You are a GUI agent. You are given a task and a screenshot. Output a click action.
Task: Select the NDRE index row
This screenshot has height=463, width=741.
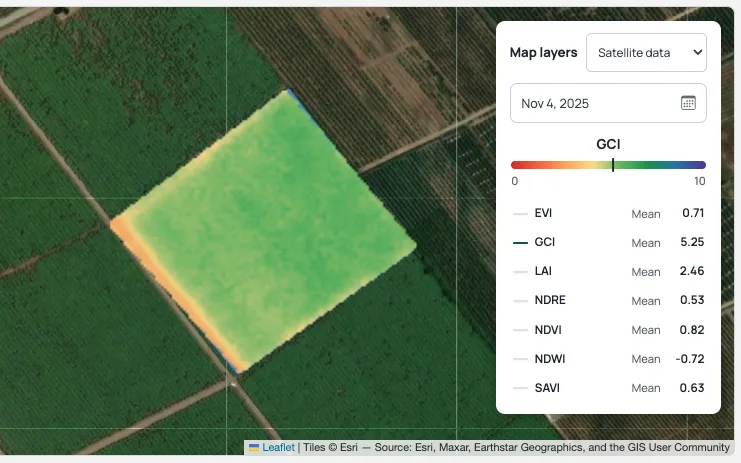click(608, 300)
